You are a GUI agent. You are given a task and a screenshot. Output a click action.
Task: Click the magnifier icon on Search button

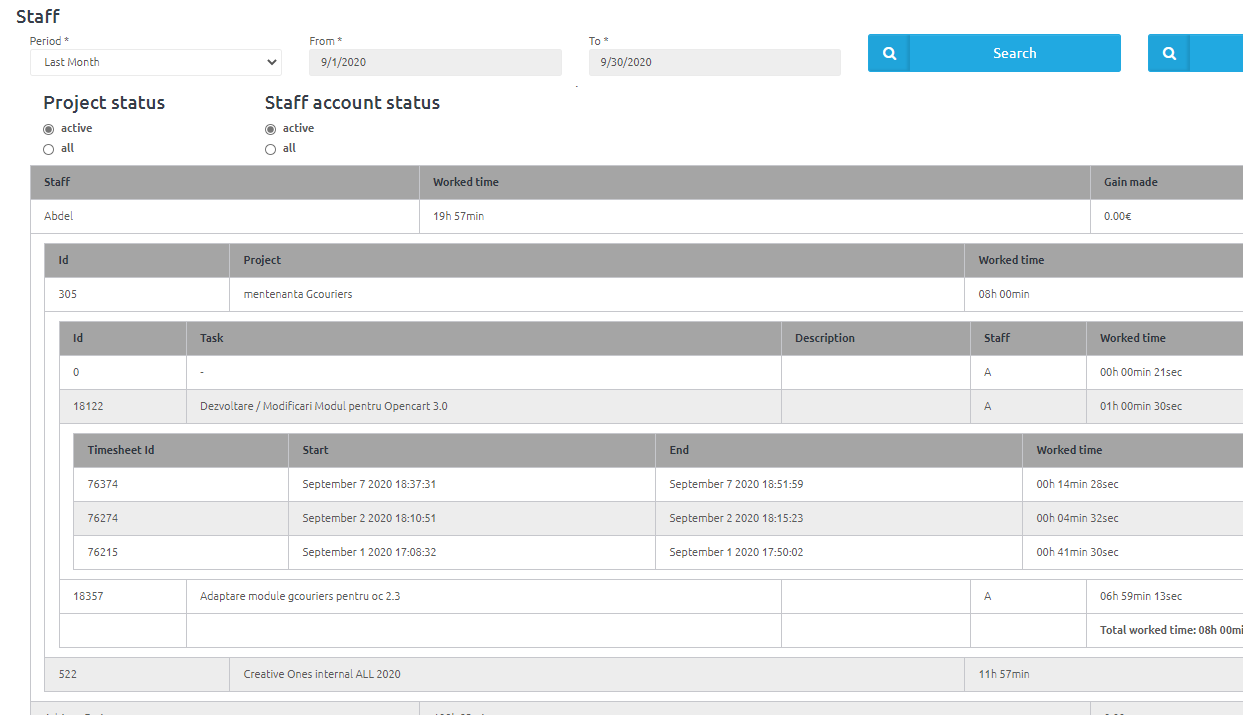889,53
